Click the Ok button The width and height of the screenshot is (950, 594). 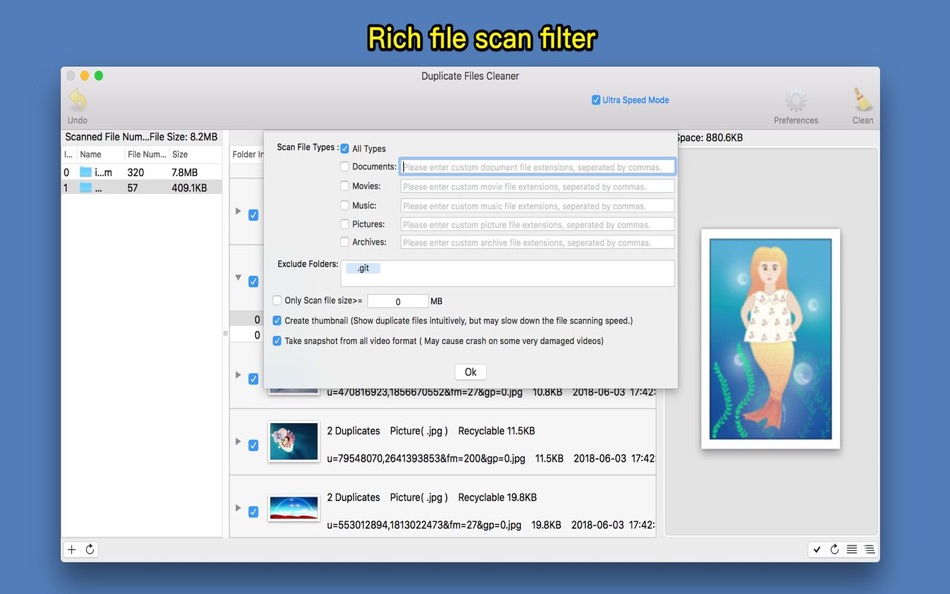click(470, 372)
